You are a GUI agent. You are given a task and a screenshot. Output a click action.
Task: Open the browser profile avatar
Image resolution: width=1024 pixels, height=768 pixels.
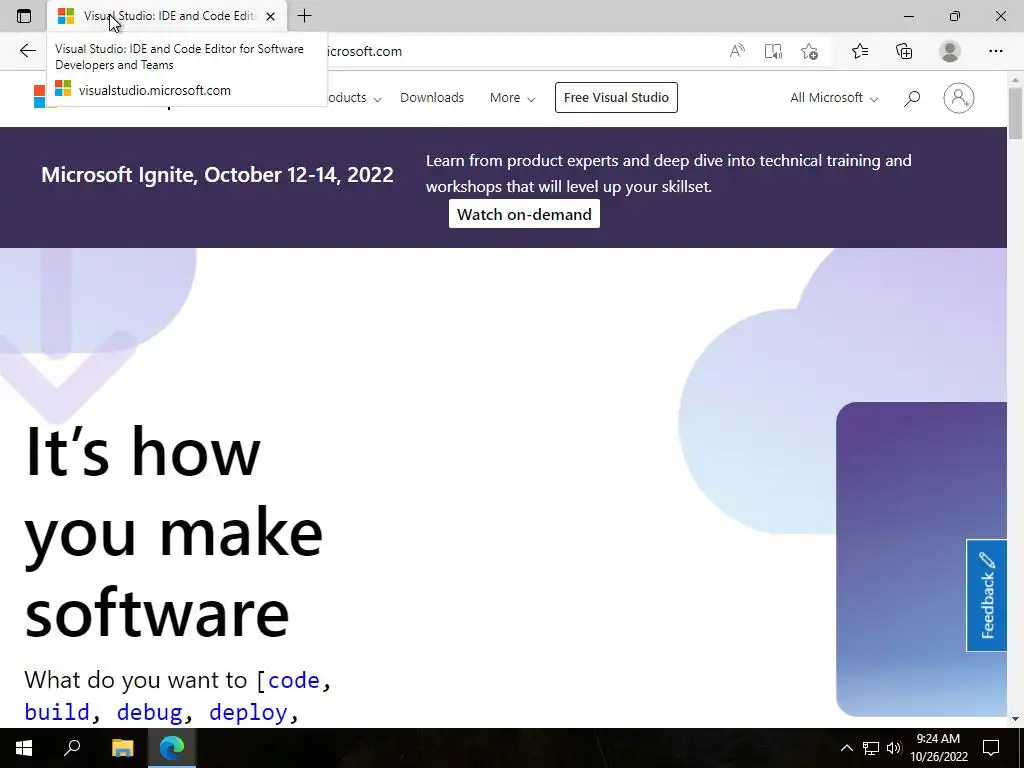coord(950,51)
